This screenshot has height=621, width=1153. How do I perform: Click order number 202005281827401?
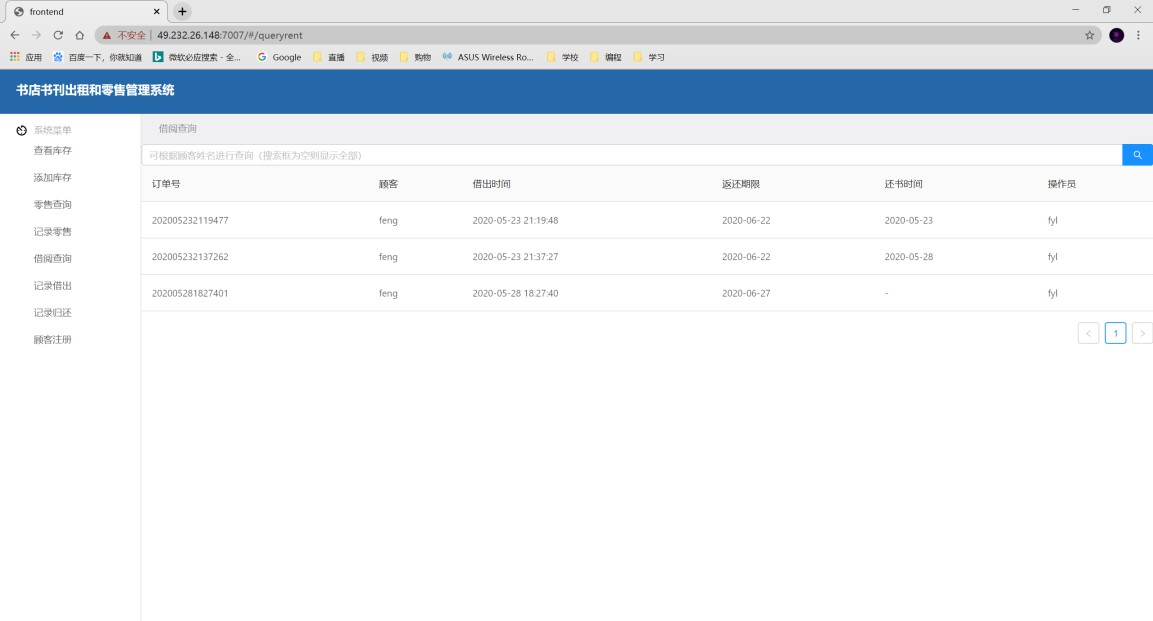pyautogui.click(x=190, y=293)
